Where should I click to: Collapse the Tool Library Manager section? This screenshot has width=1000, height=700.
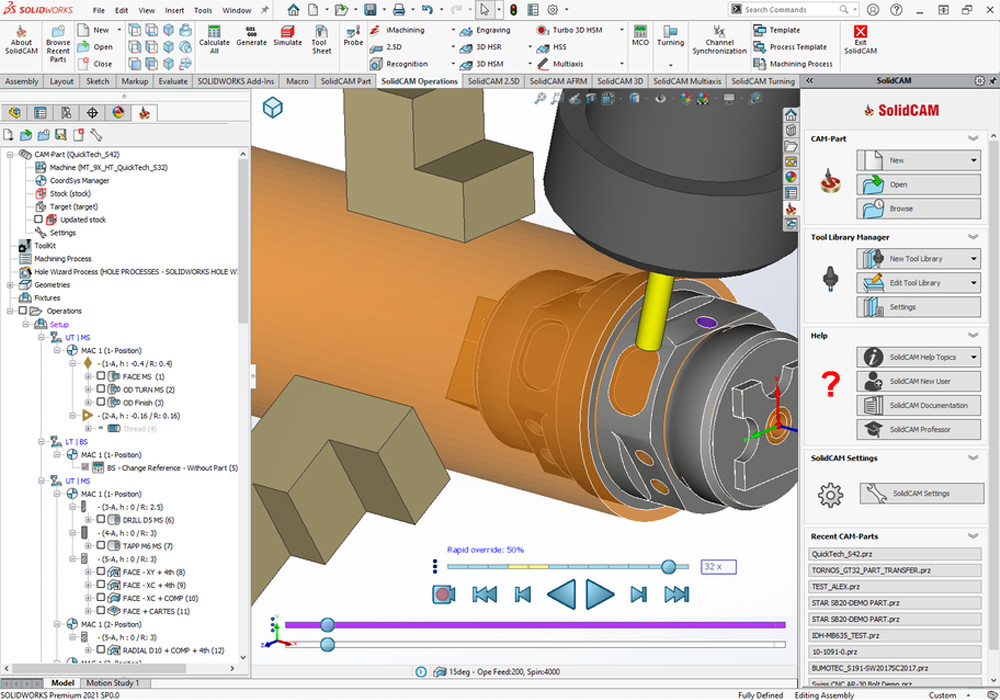tap(973, 237)
